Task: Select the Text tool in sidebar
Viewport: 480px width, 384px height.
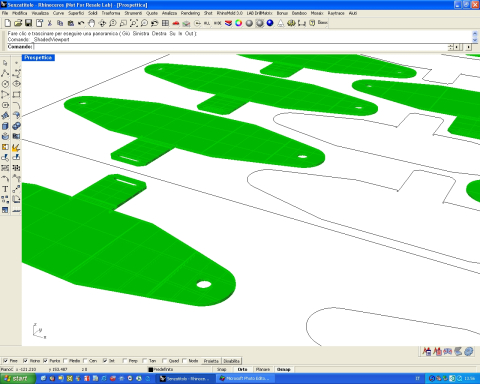Action: pyautogui.click(x=5, y=189)
